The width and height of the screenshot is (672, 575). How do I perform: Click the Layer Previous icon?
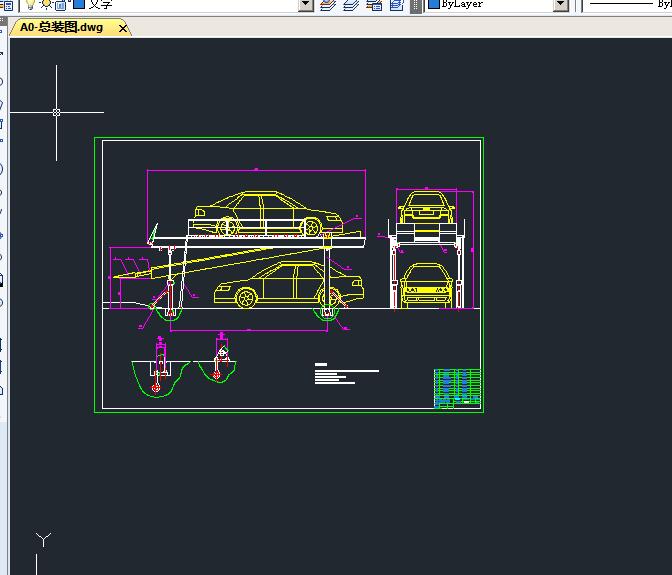351,5
